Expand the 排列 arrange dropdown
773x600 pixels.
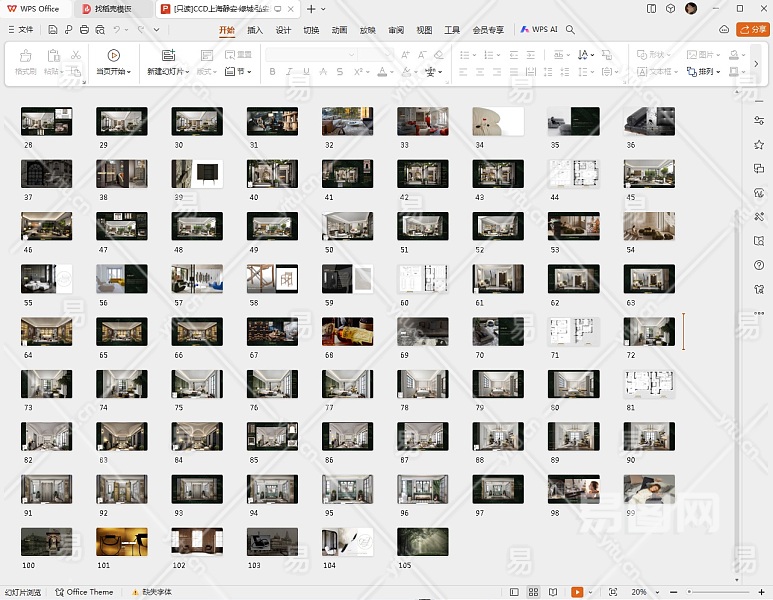(708, 72)
